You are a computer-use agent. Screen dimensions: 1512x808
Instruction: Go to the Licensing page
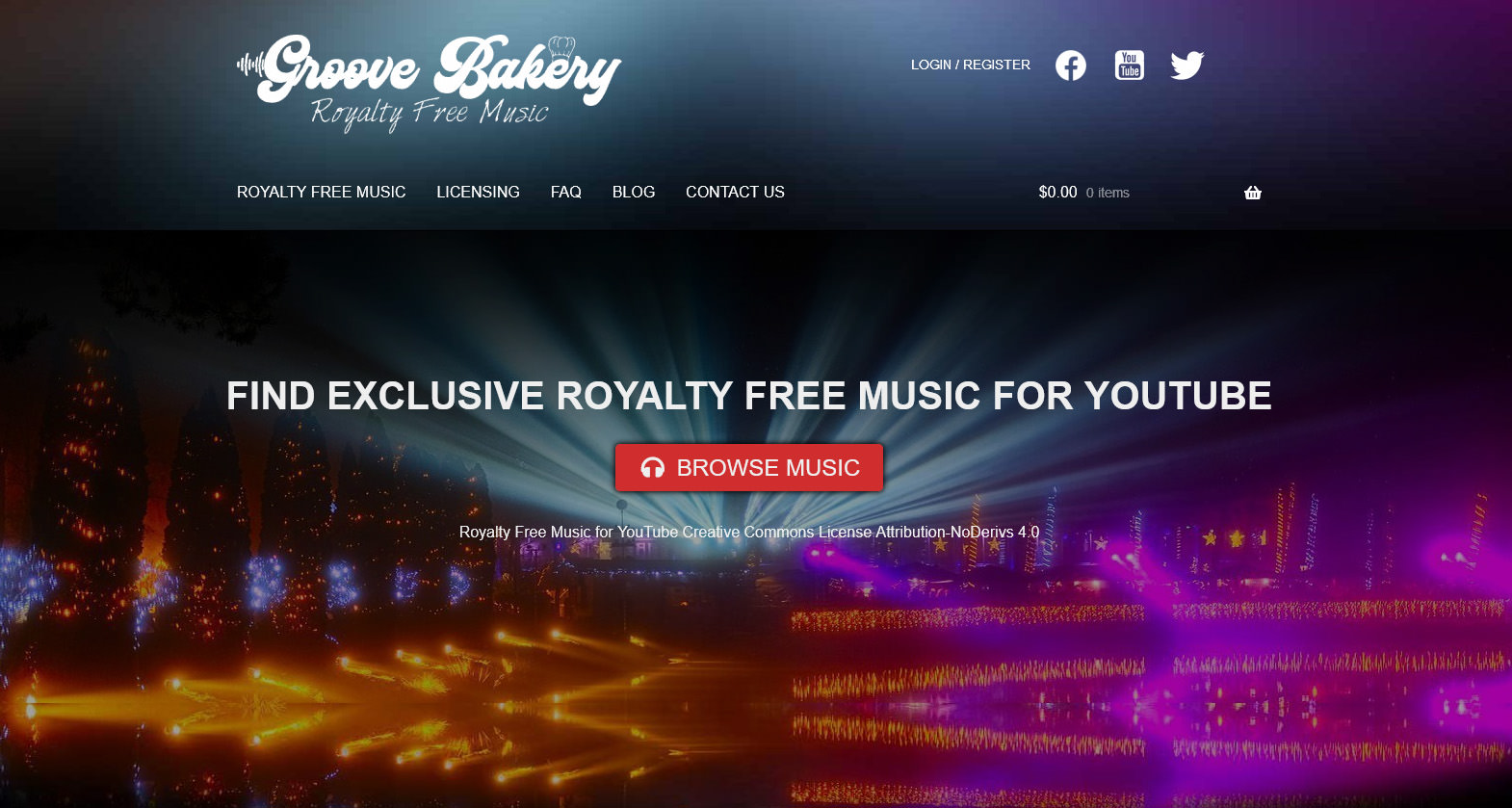[479, 192]
